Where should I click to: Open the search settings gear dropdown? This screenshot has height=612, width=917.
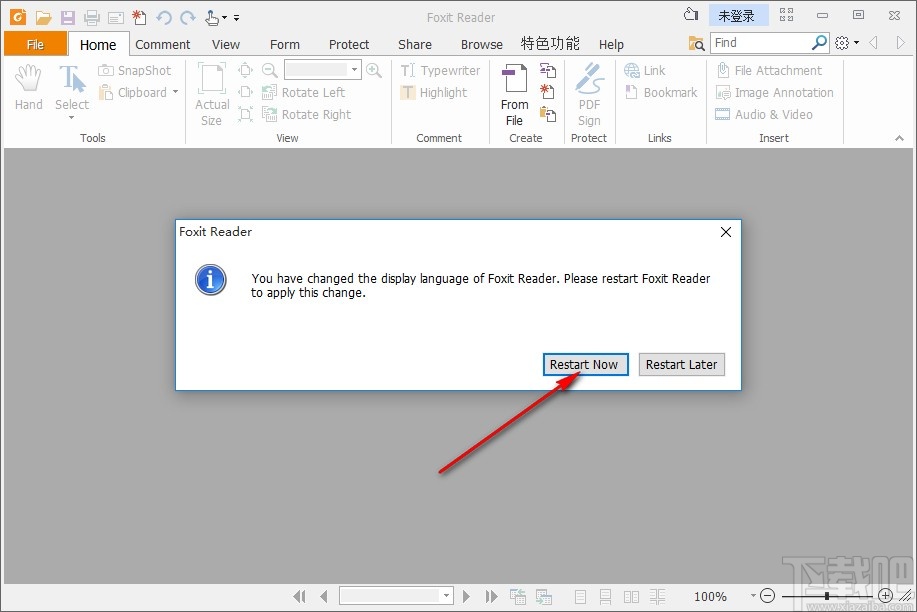[x=847, y=43]
